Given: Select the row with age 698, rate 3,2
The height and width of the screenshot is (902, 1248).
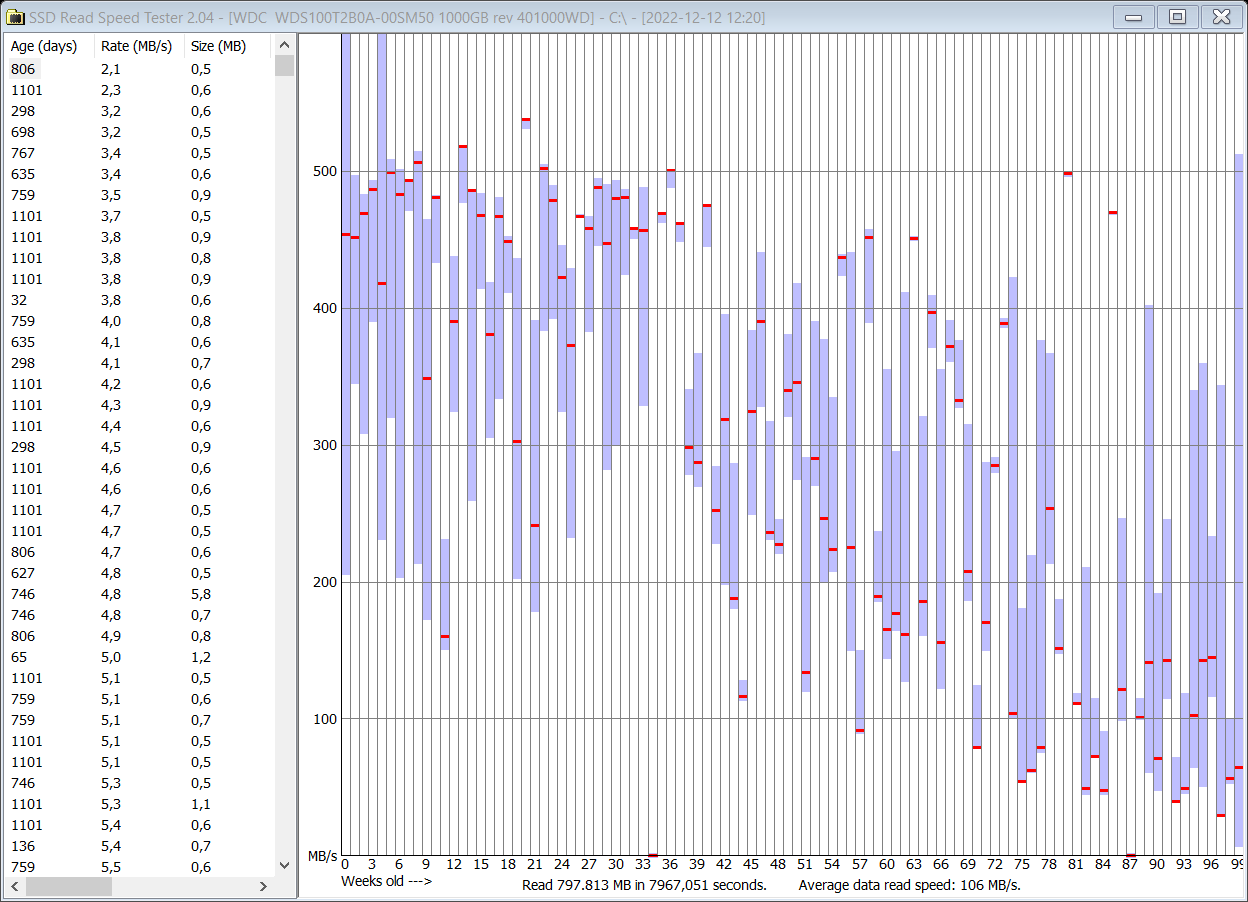Looking at the screenshot, I should point(140,132).
